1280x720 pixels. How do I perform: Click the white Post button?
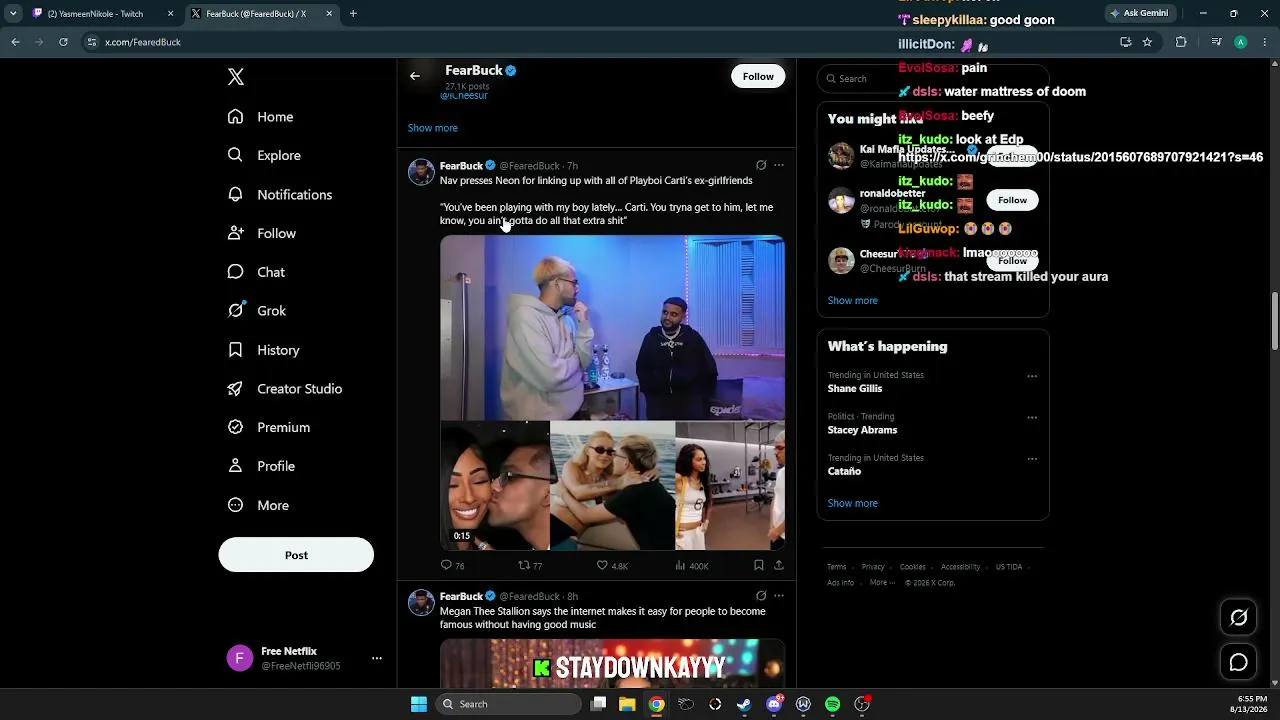click(296, 555)
